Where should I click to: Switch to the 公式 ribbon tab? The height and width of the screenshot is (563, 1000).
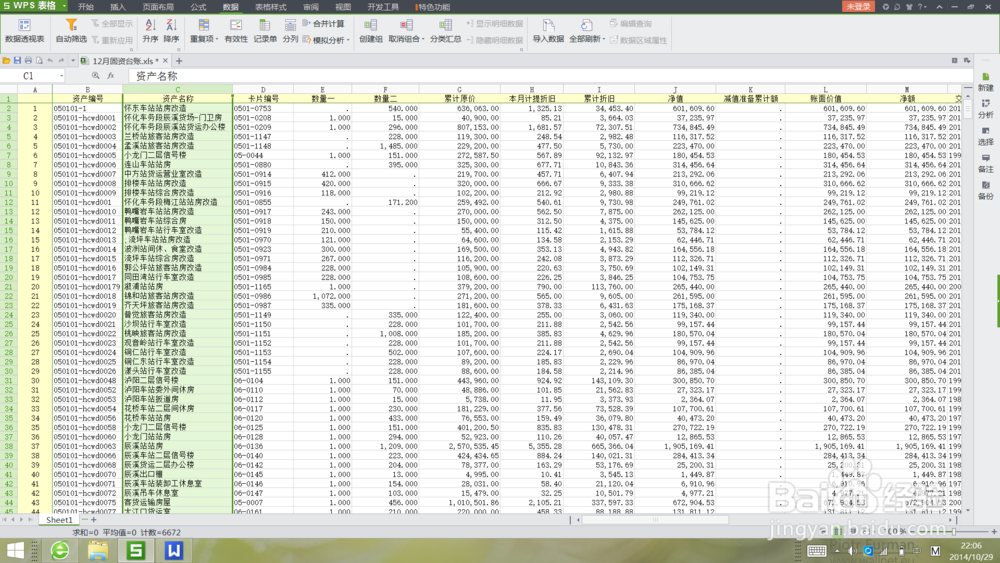pyautogui.click(x=198, y=7)
